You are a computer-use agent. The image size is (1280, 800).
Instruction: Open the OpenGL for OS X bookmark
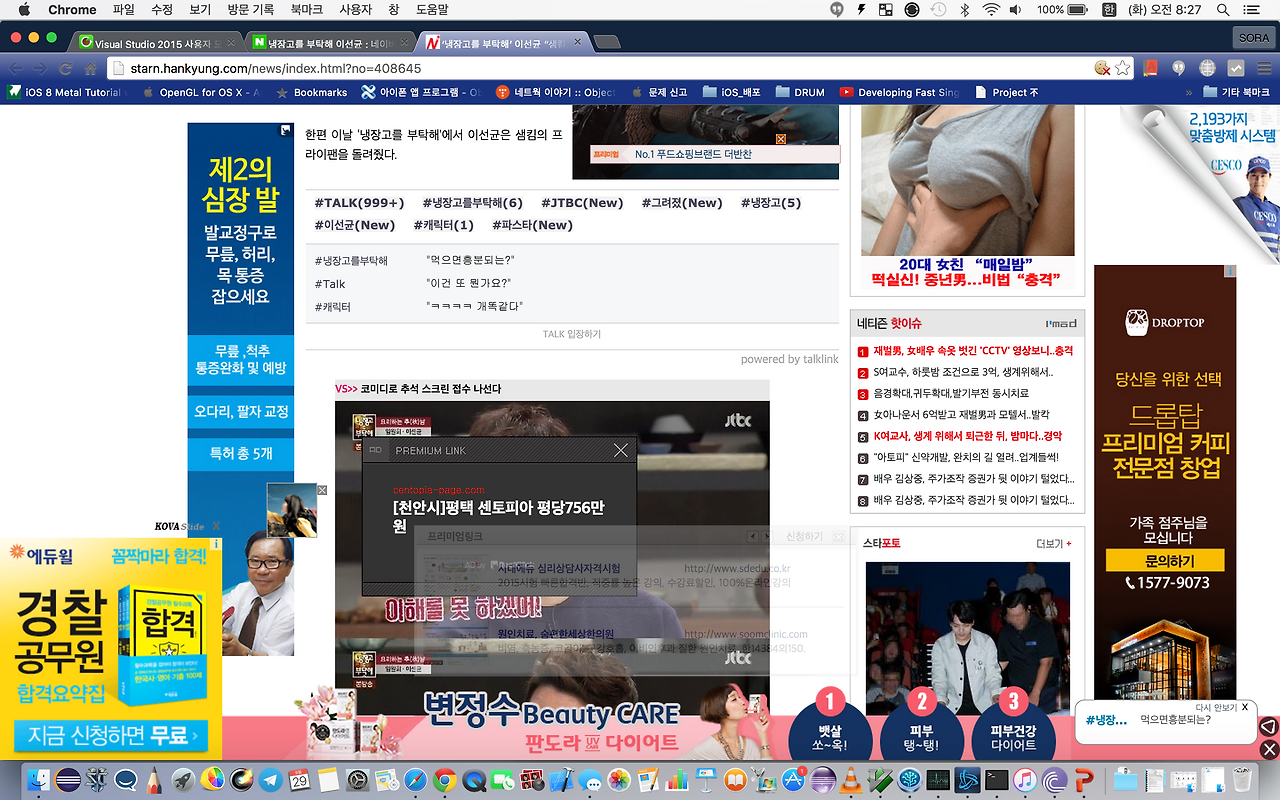tap(203, 92)
